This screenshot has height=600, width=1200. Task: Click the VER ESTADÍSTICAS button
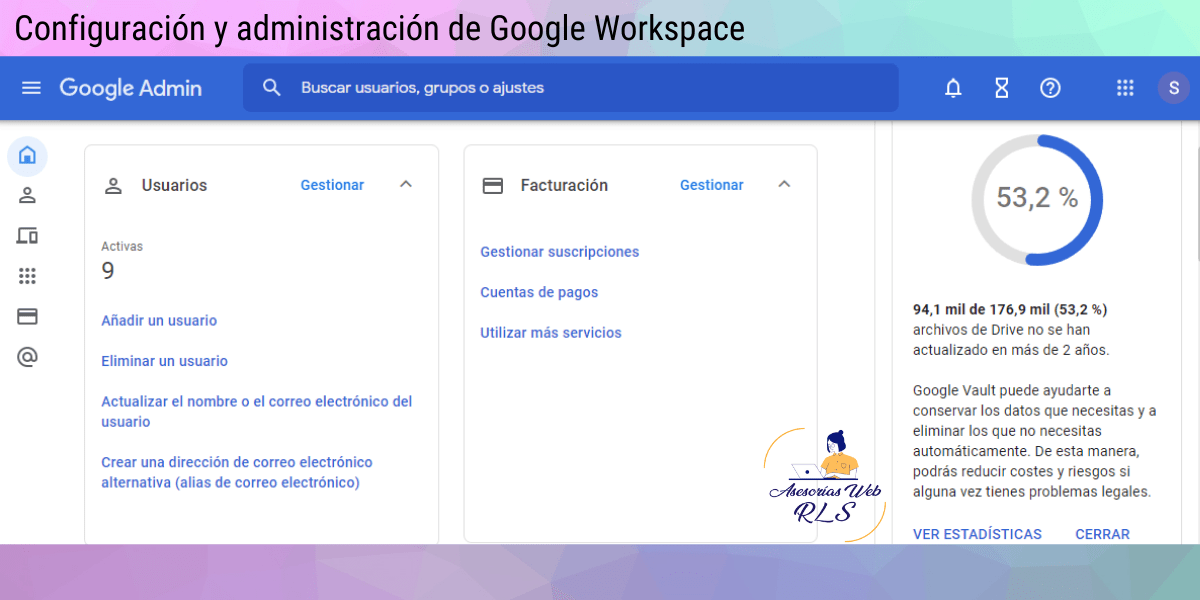pyautogui.click(x=977, y=534)
